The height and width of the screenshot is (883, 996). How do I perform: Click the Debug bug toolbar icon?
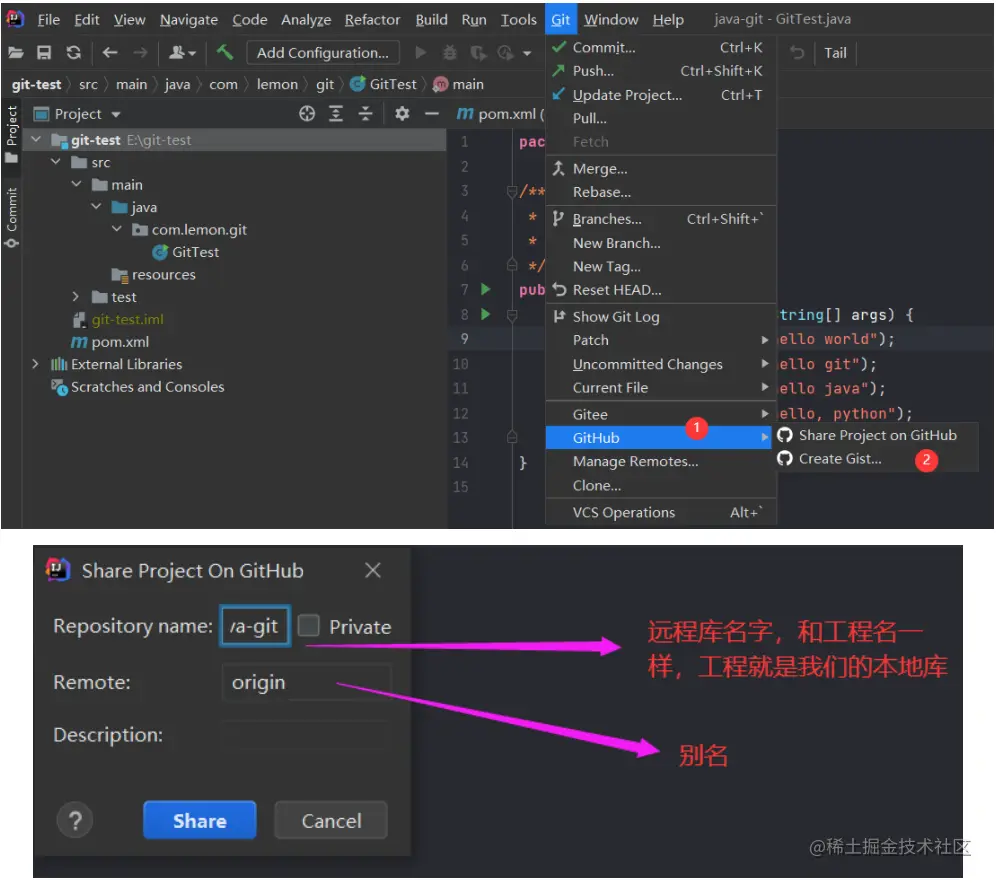pyautogui.click(x=450, y=53)
